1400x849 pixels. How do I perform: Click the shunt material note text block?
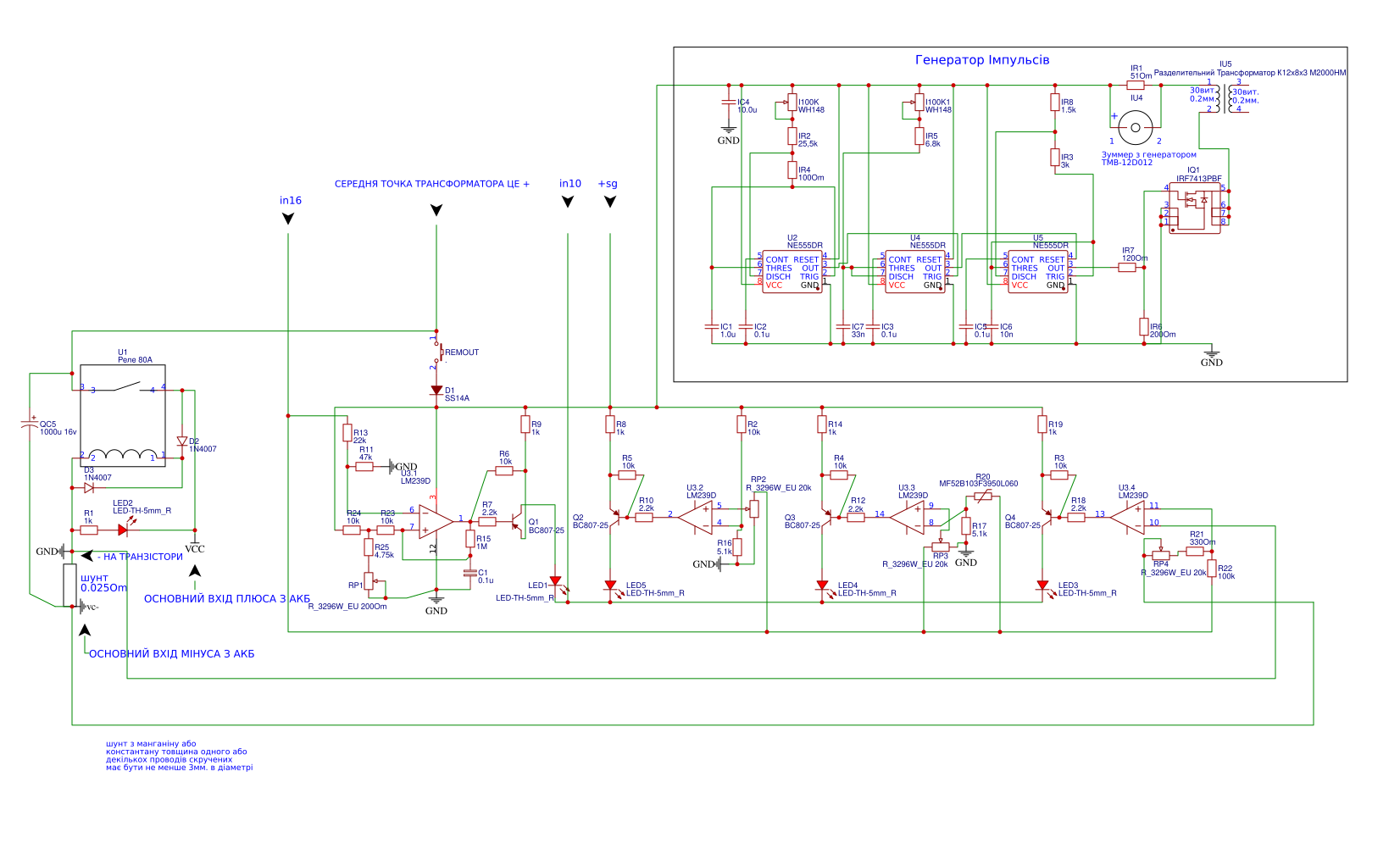point(179,756)
